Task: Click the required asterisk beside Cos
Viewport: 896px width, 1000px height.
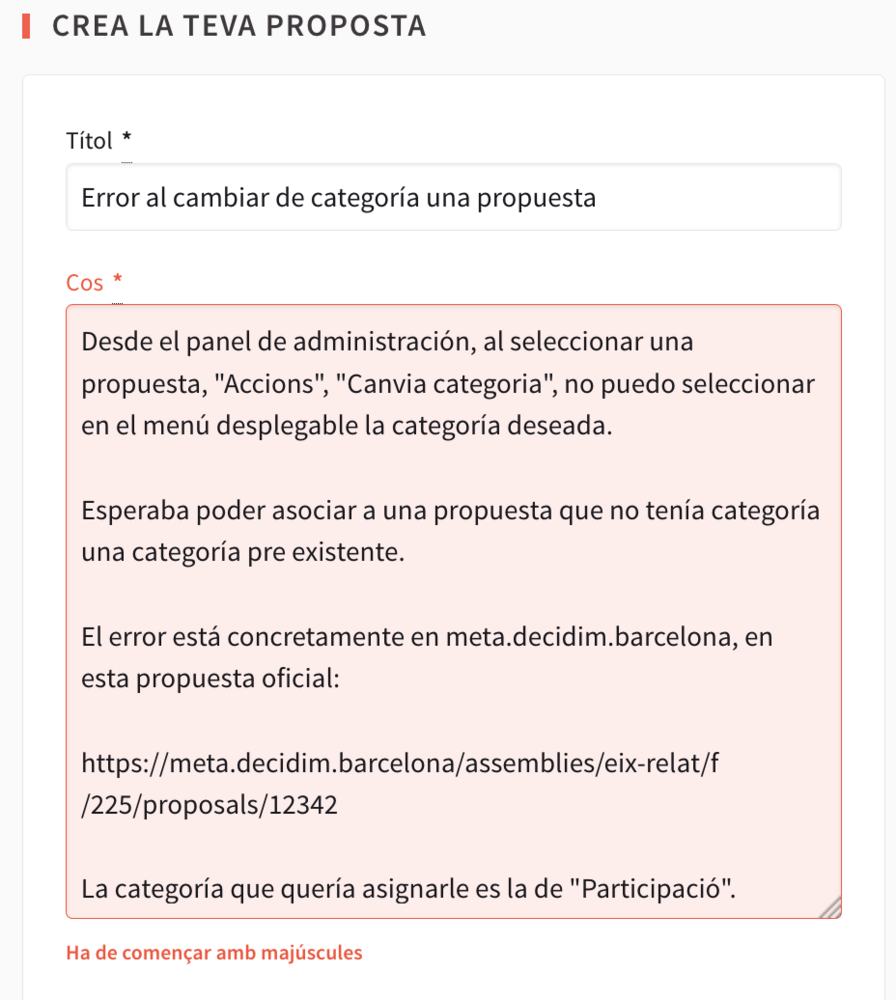Action: tap(117, 282)
